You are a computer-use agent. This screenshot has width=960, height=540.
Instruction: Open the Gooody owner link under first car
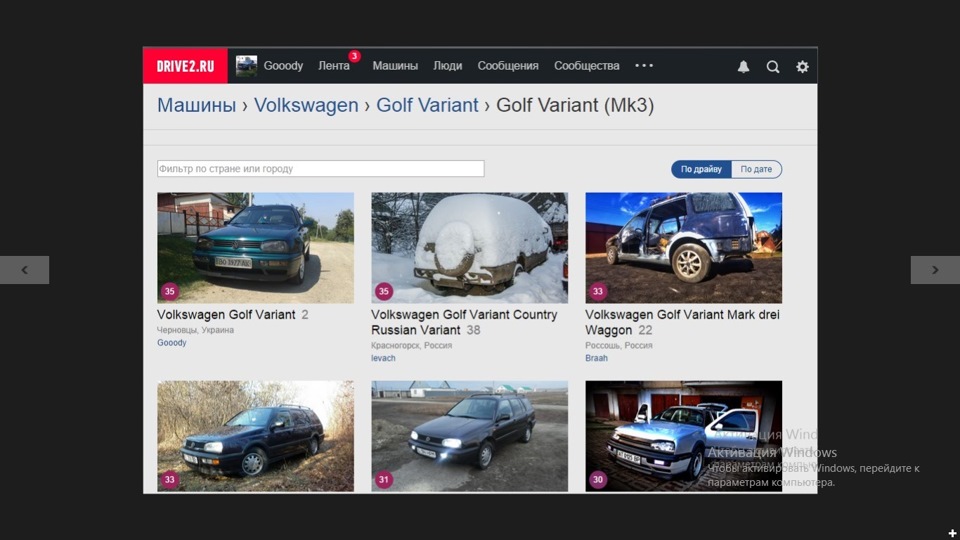[171, 343]
